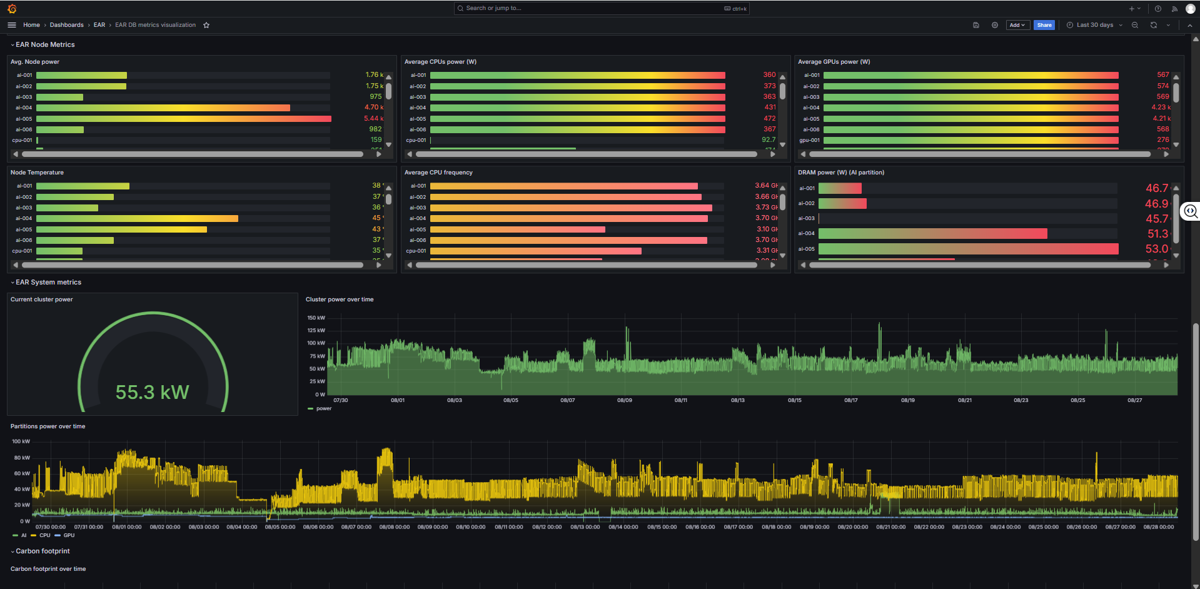Open the user profile avatar

(1190, 8)
